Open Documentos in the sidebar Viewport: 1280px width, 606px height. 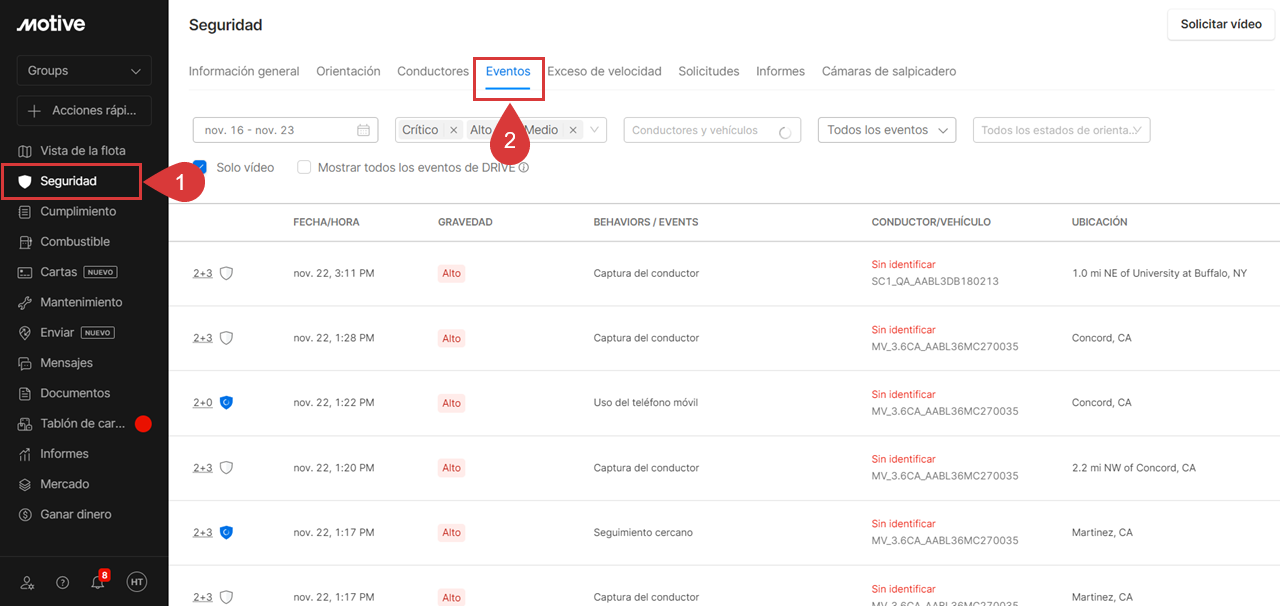(75, 393)
